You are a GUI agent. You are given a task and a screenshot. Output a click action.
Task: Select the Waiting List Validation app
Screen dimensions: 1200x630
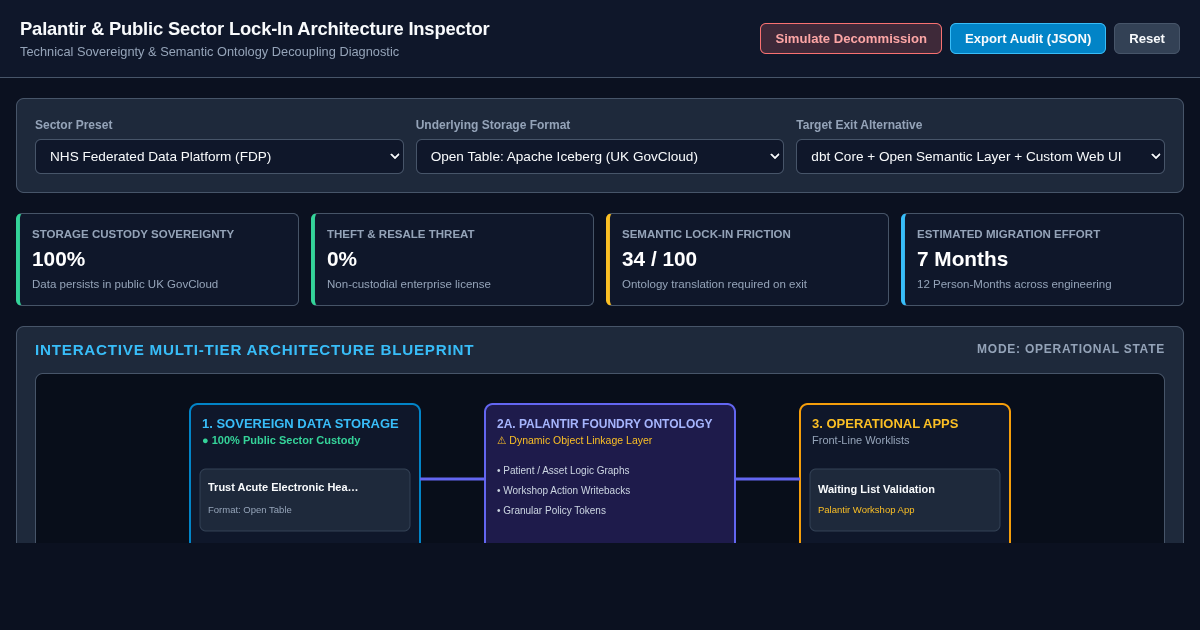tap(905, 500)
